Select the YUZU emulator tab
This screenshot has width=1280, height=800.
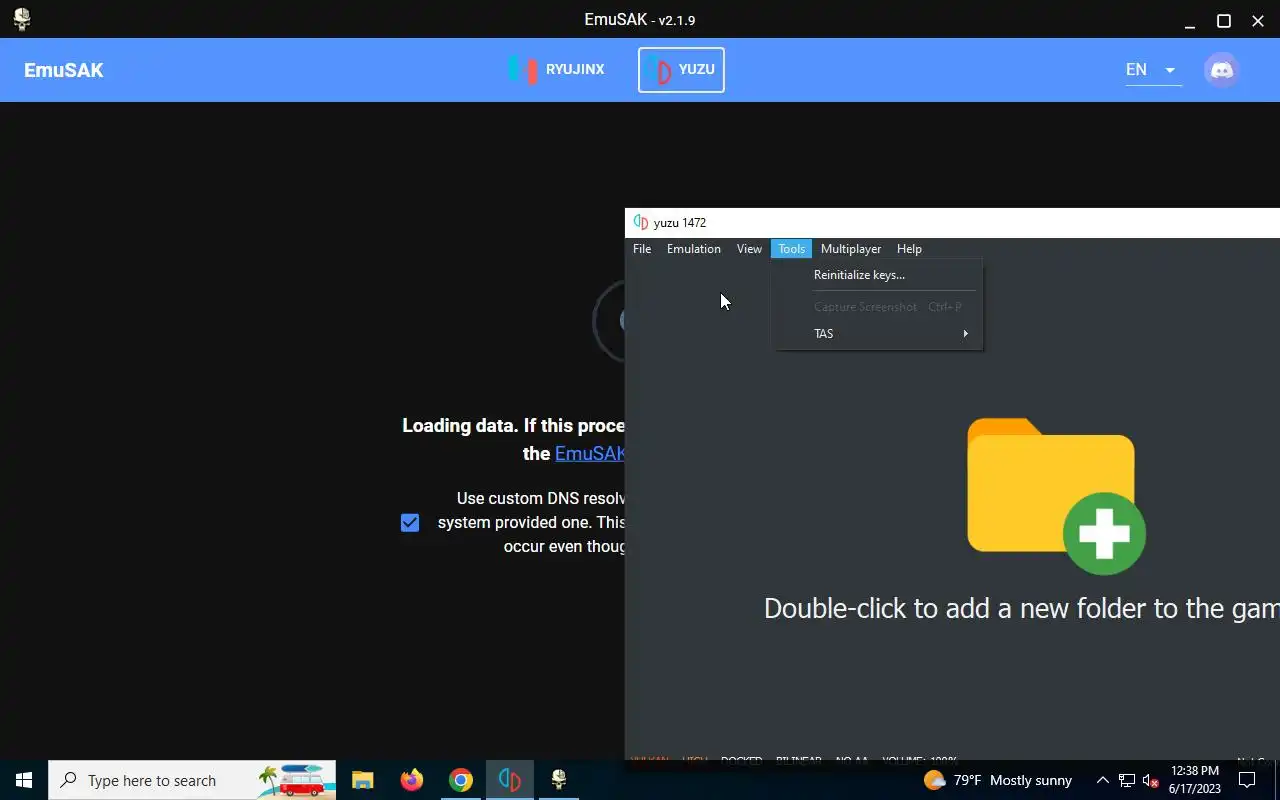[x=681, y=70]
